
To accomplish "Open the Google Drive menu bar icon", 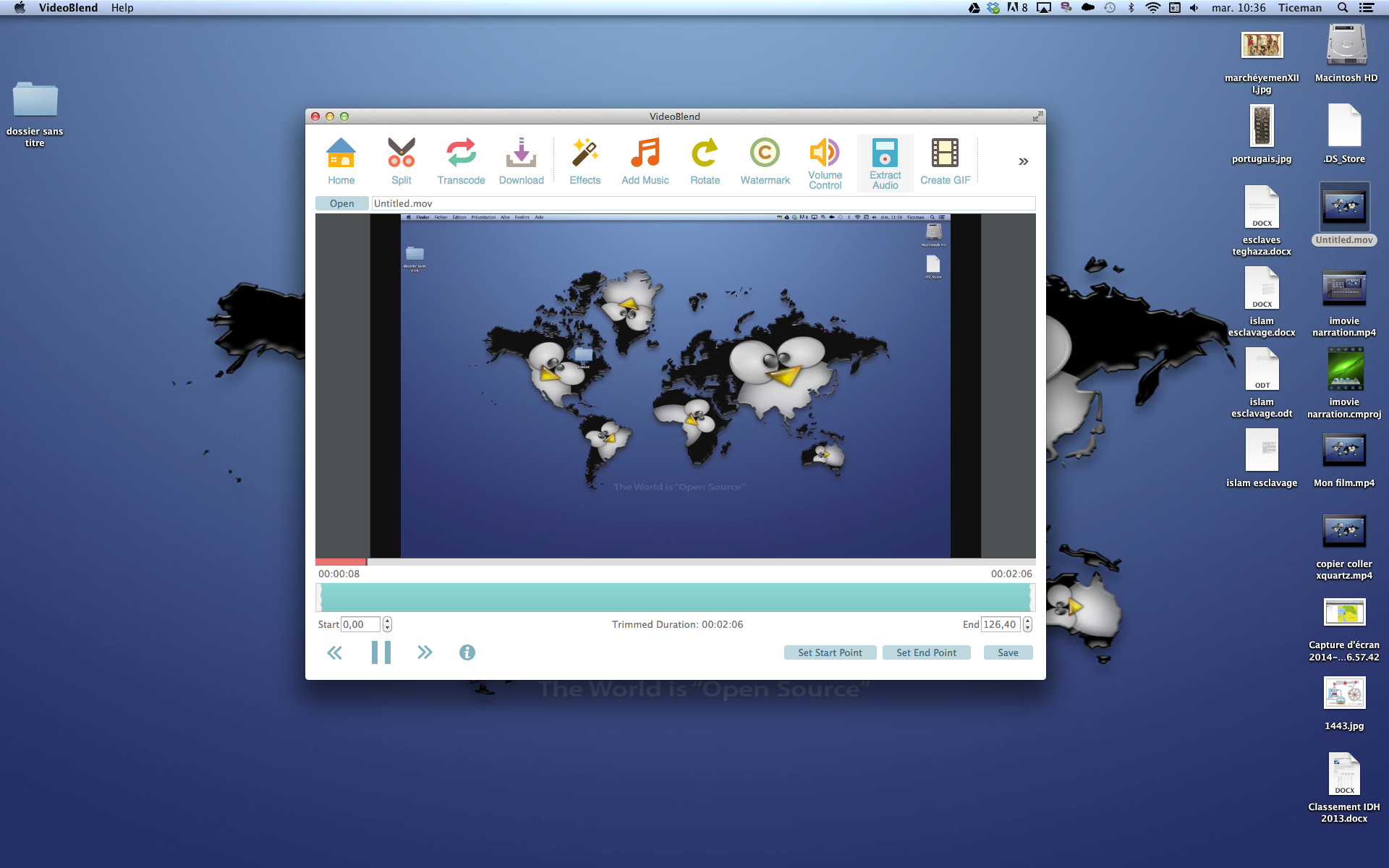I will (974, 8).
